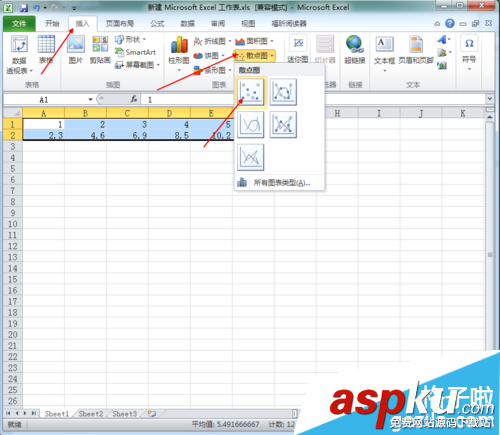Select cell D2 containing 8.5
The height and width of the screenshot is (435, 500).
[x=169, y=135]
